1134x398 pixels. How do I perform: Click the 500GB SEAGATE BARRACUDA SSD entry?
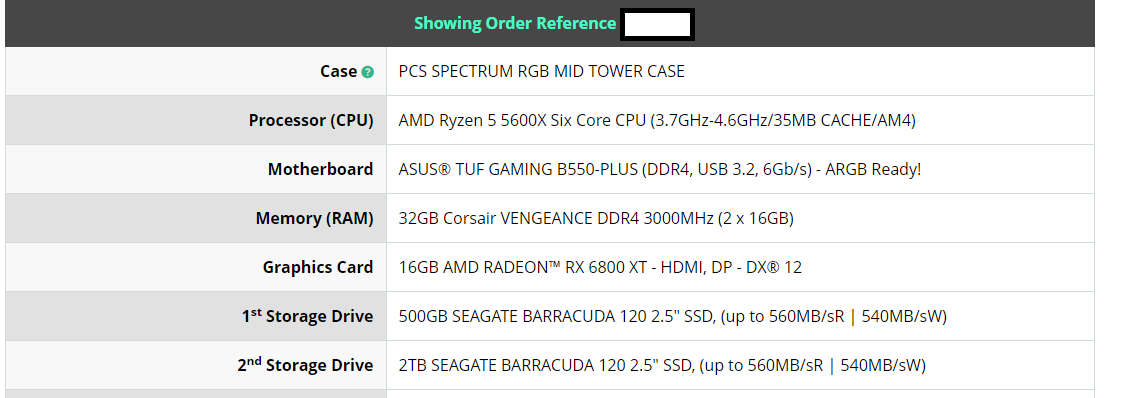(673, 316)
